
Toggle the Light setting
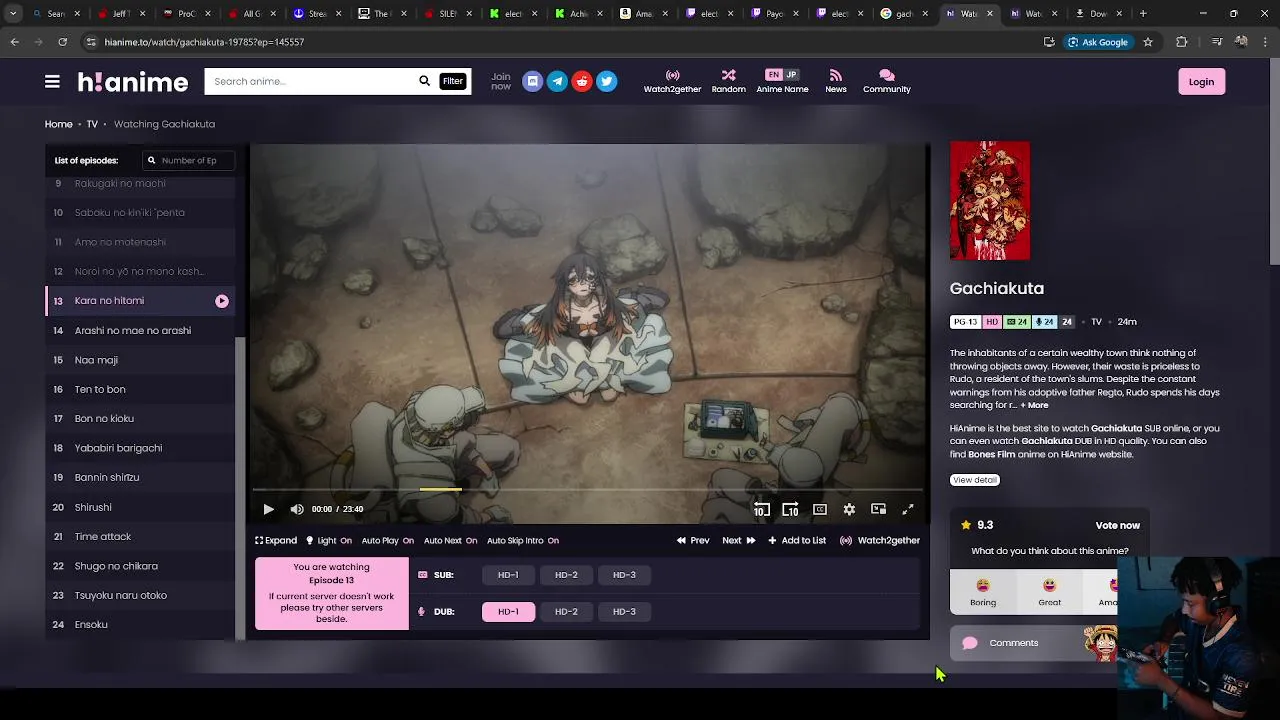329,540
